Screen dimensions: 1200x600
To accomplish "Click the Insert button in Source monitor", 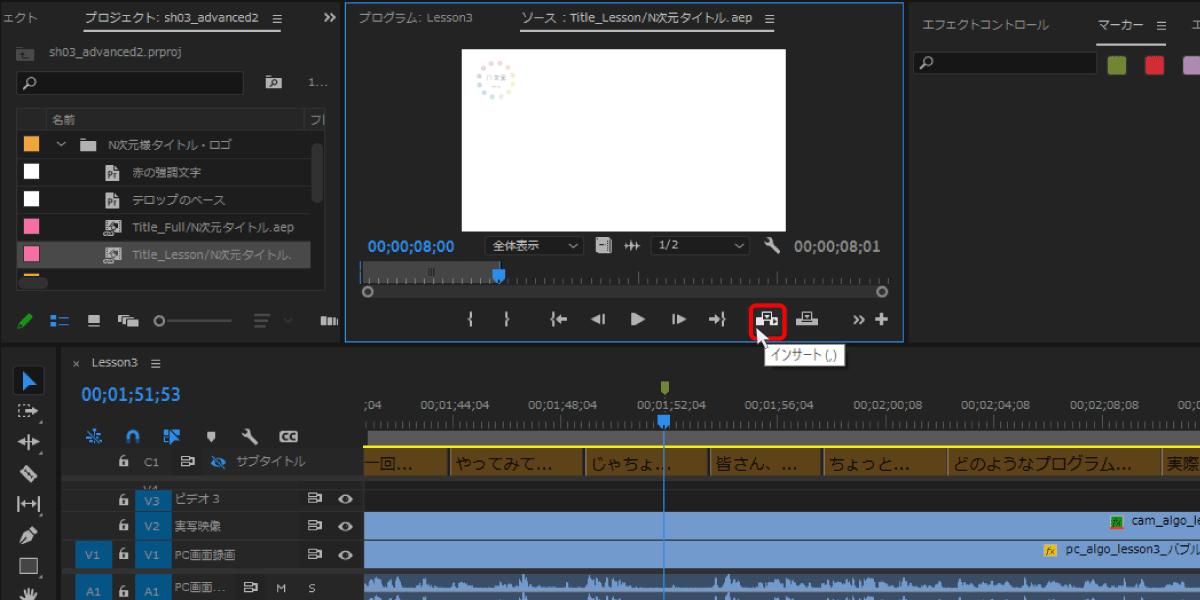I will click(x=767, y=319).
